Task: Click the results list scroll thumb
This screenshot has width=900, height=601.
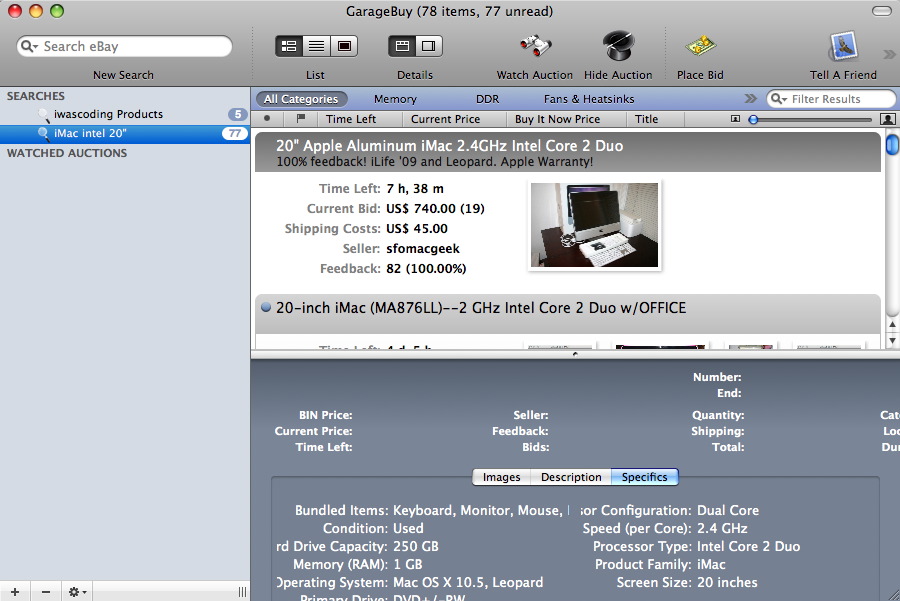Action: [x=892, y=144]
